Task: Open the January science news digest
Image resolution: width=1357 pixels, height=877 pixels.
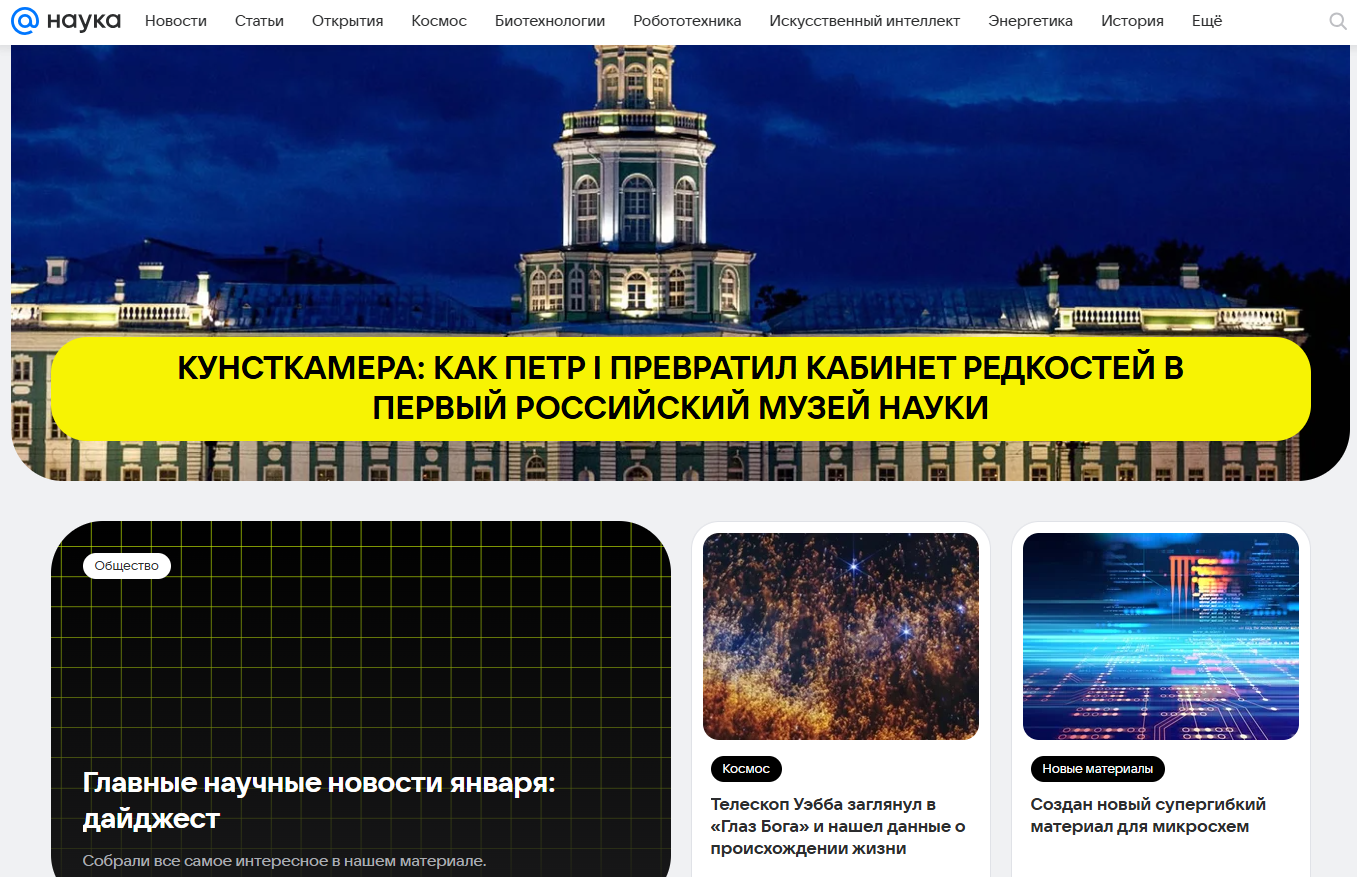Action: tap(318, 800)
